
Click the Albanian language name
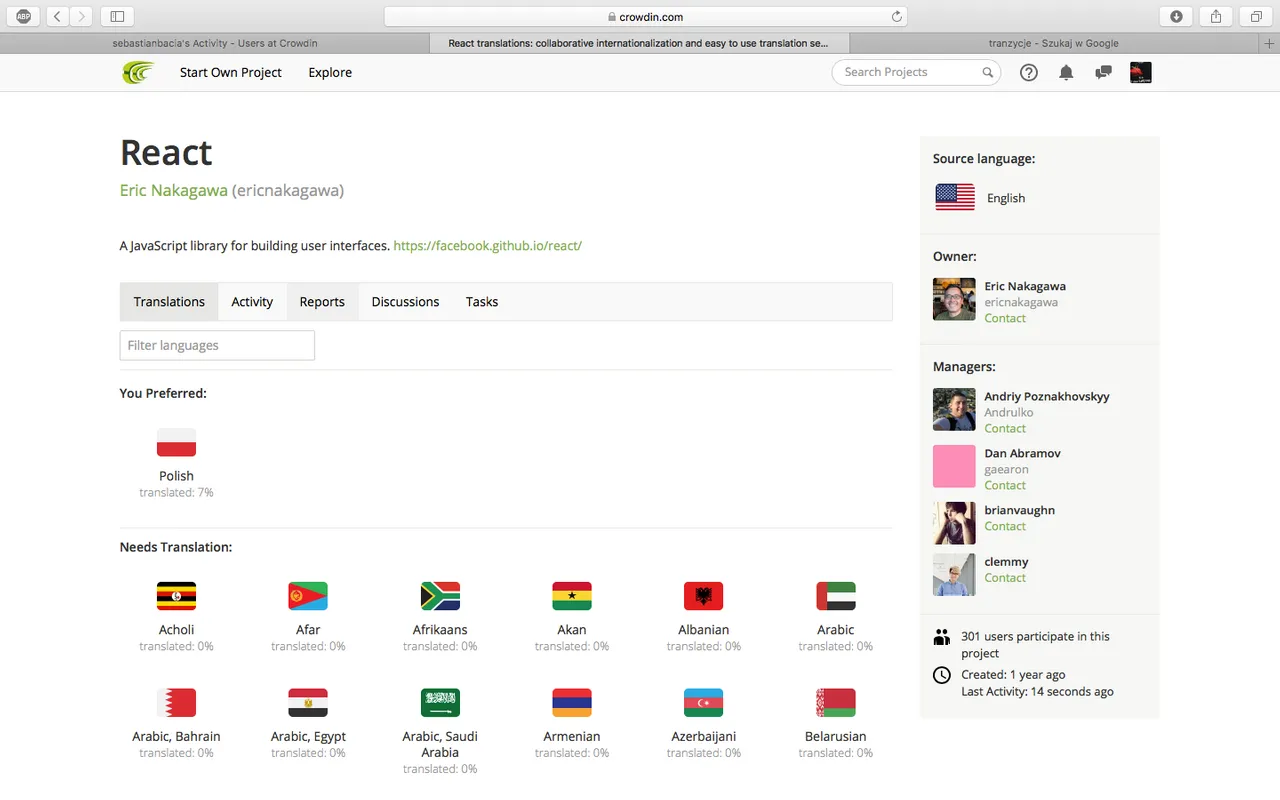[x=703, y=630]
